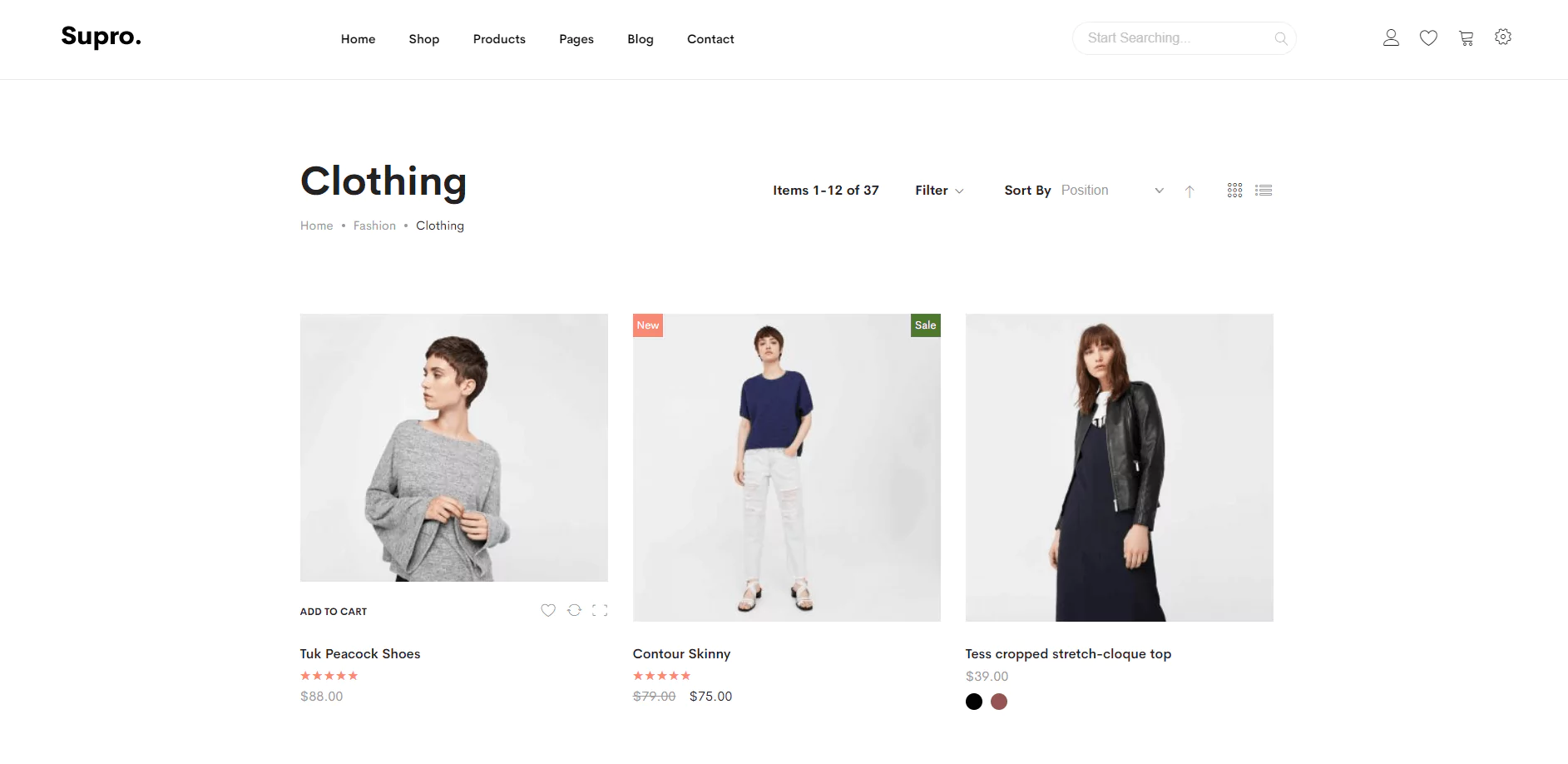This screenshot has height=764, width=1568.
Task: Collapse the Sort By selector chevron
Action: [1158, 191]
